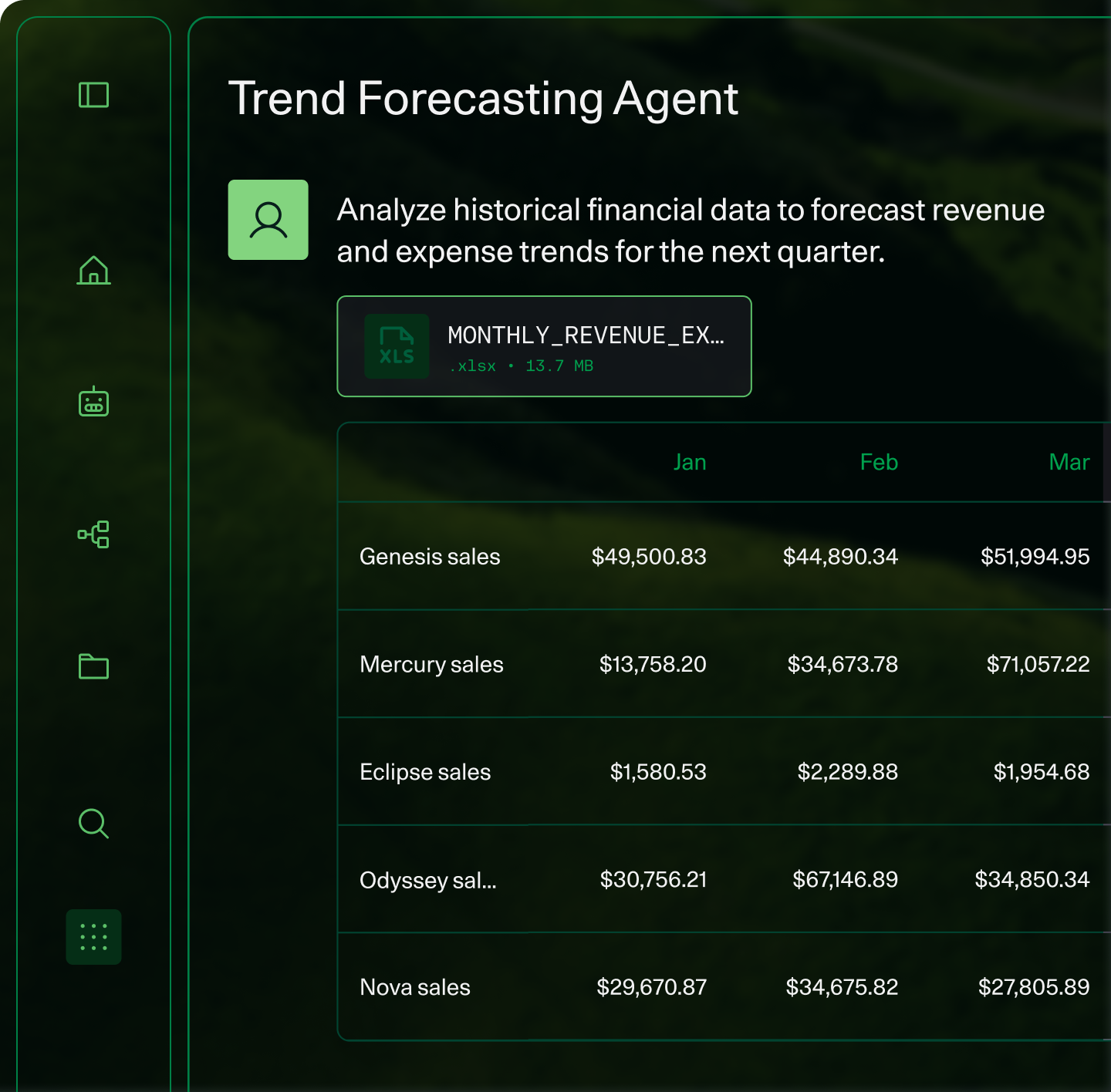Select the Nova sales row label
The image size is (1111, 1092).
415,987
